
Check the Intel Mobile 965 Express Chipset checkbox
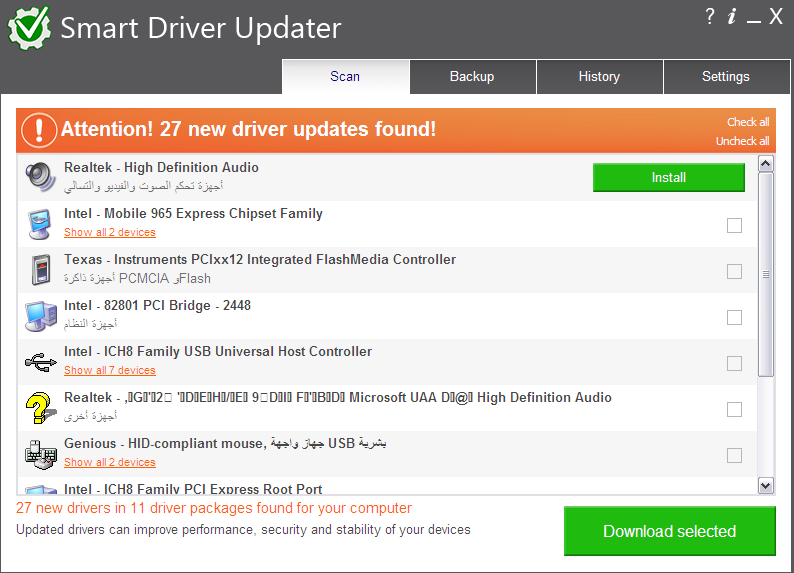tap(734, 225)
